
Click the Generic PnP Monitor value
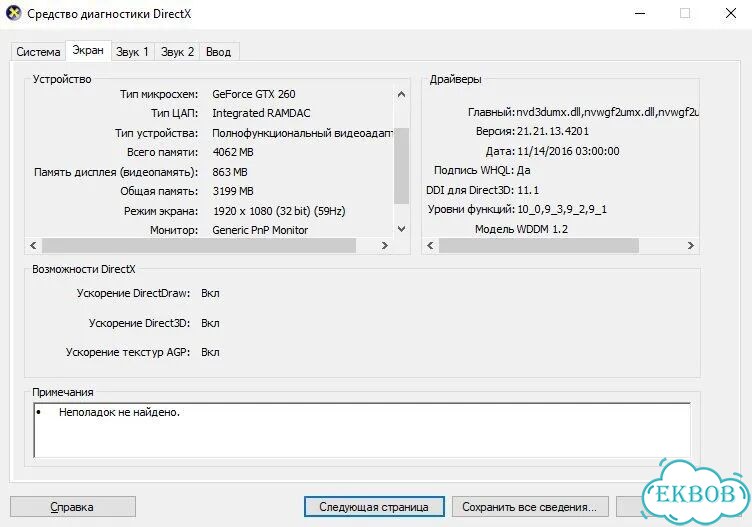tap(260, 231)
